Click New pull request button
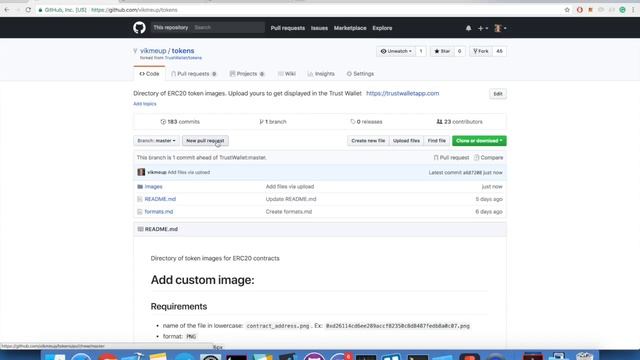The width and height of the screenshot is (640, 360). 205,141
